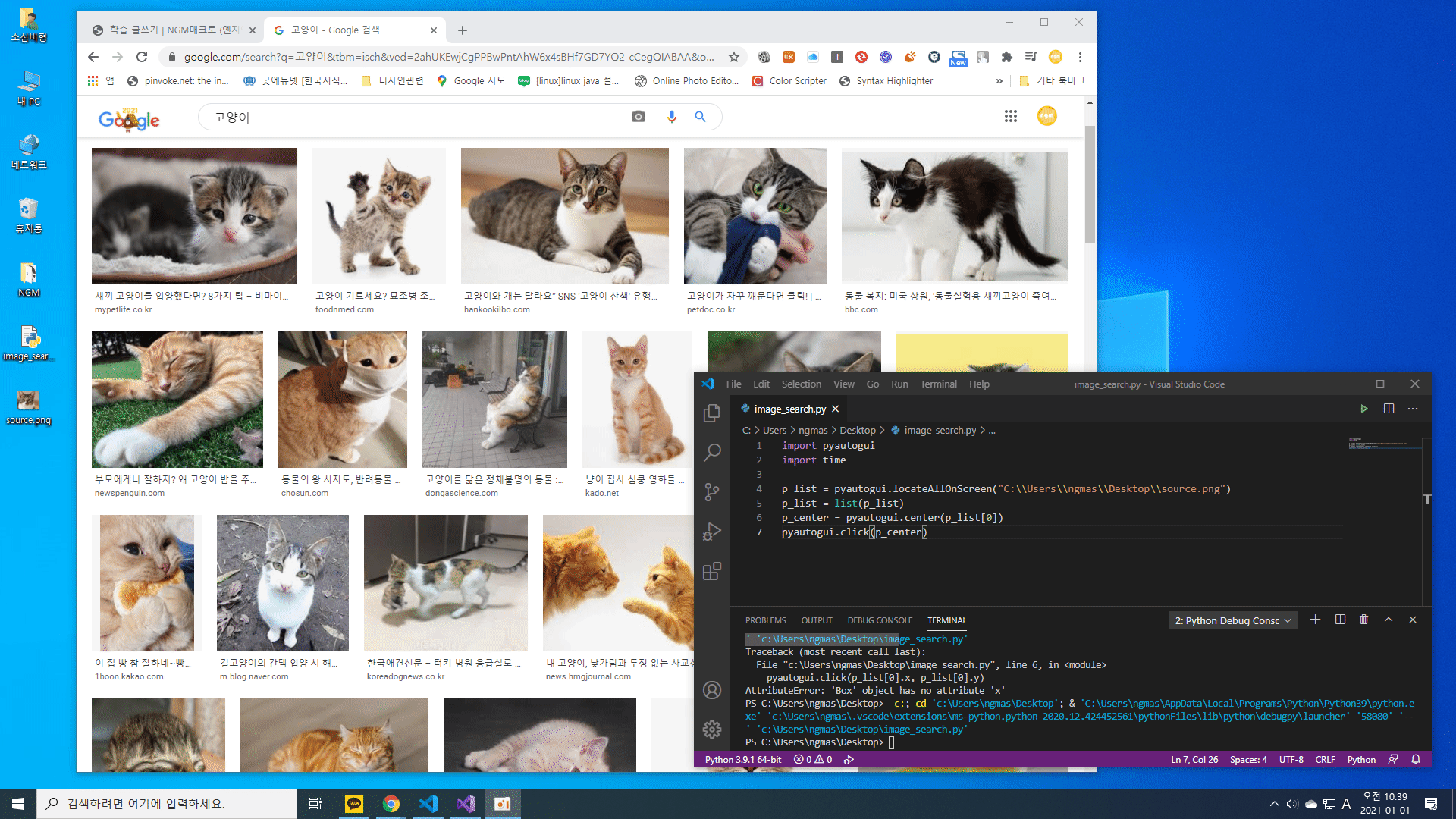Click the UTF-8 encoding status item

1291,759
